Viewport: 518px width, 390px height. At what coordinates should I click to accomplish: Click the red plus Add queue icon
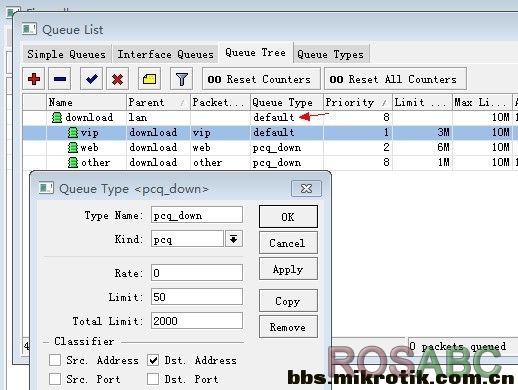click(x=34, y=79)
